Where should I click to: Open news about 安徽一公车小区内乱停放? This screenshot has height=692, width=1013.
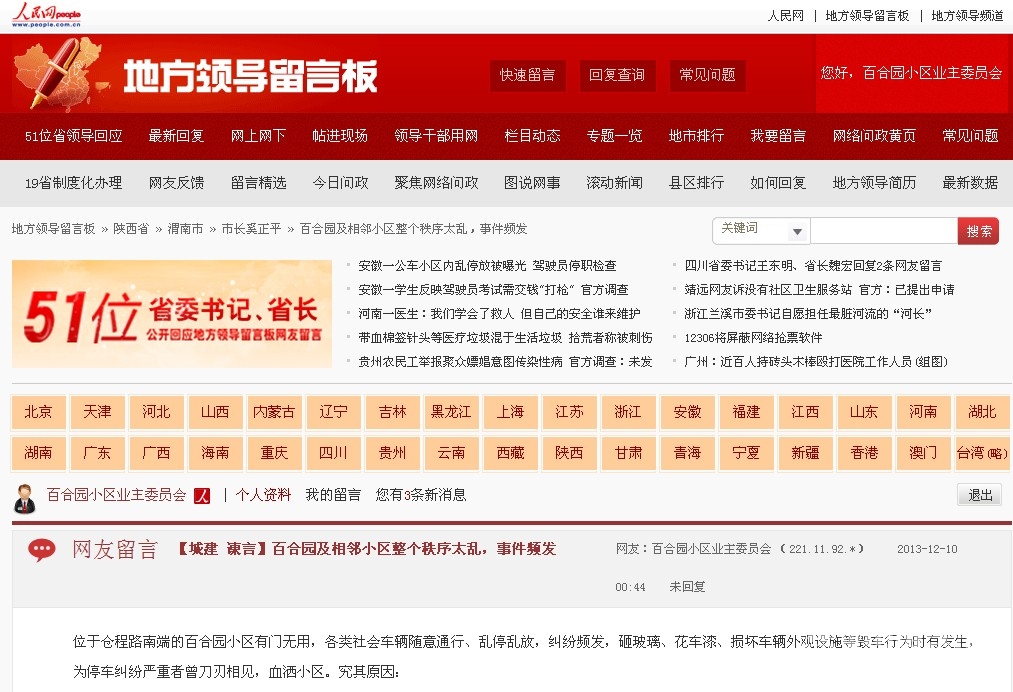487,266
